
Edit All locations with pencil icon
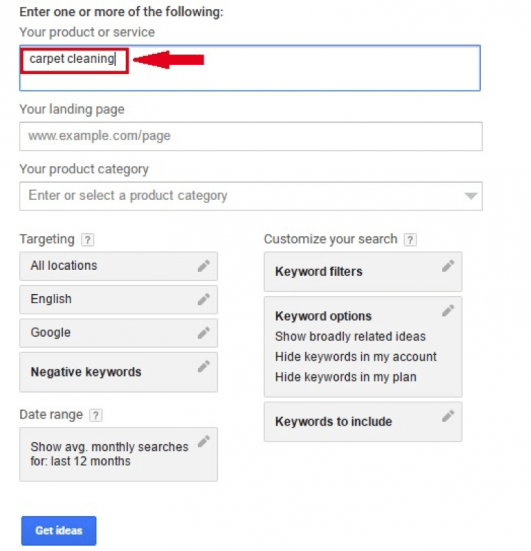click(x=203, y=266)
